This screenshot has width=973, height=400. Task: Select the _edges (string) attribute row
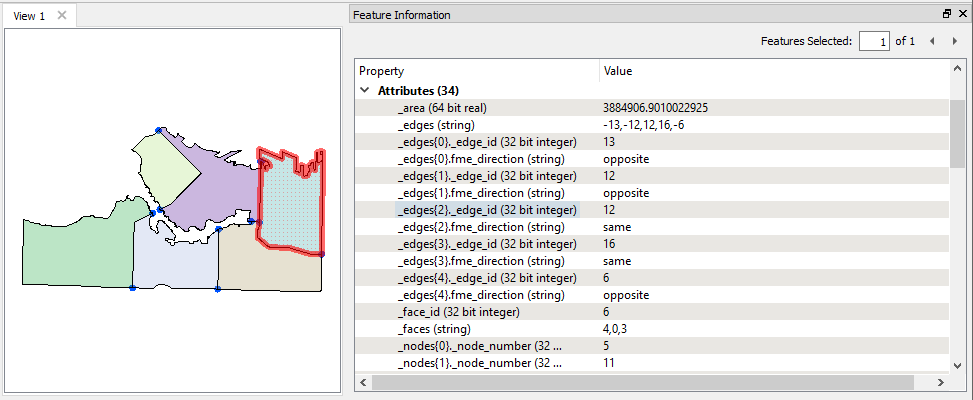point(652,125)
